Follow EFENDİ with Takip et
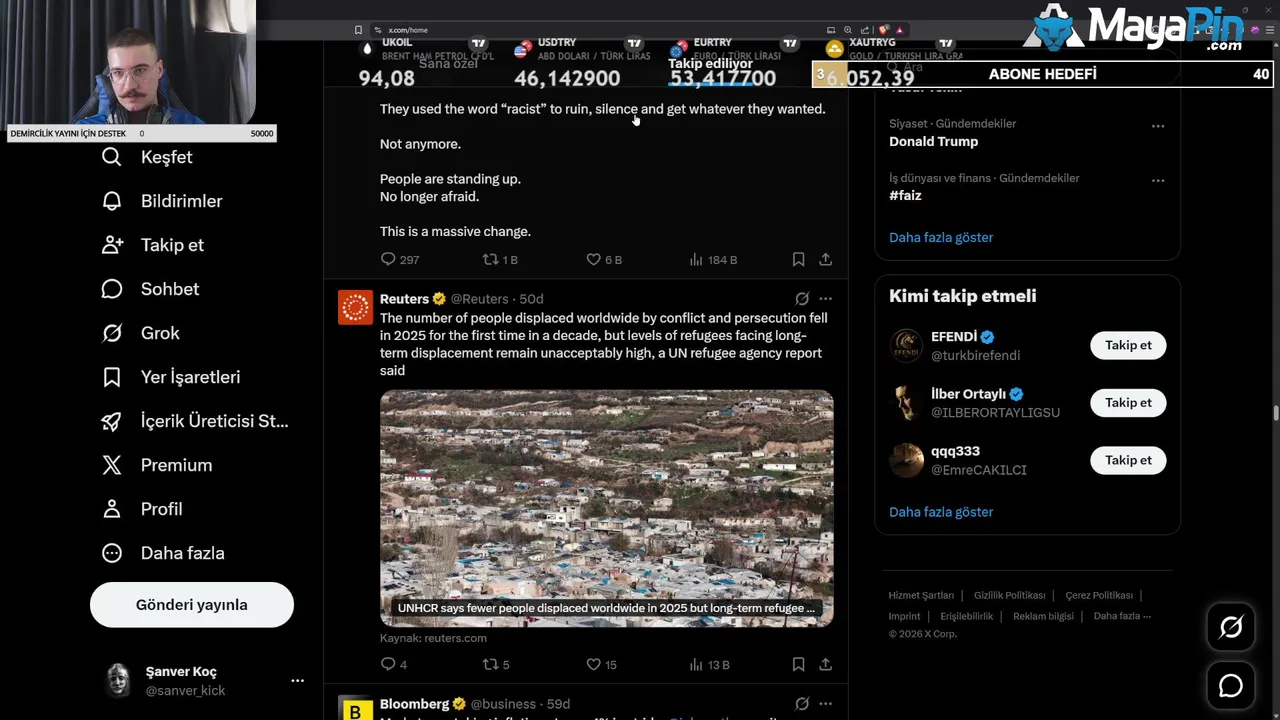This screenshot has width=1280, height=720. [x=1128, y=345]
